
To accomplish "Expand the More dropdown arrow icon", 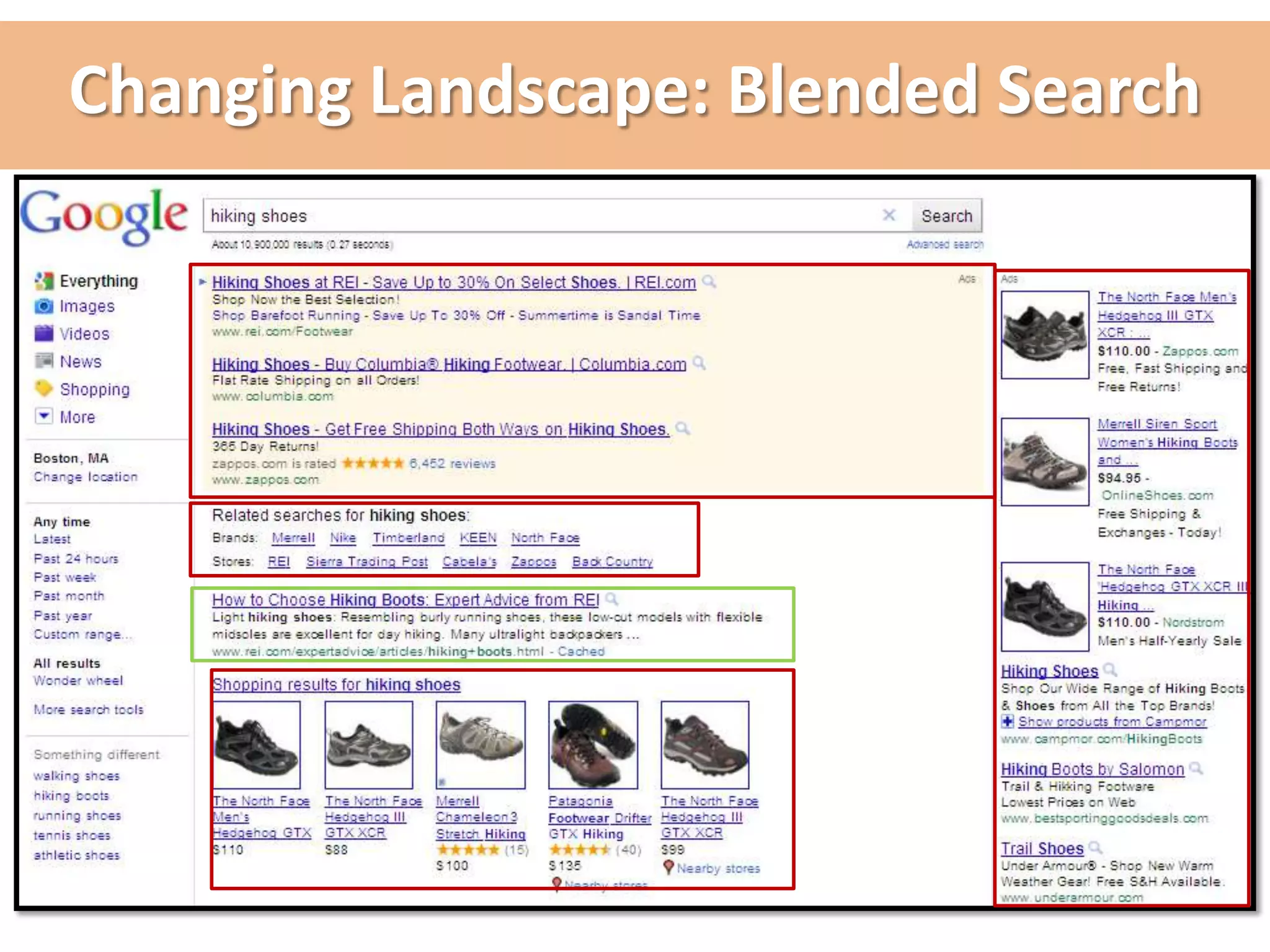I will click(44, 416).
